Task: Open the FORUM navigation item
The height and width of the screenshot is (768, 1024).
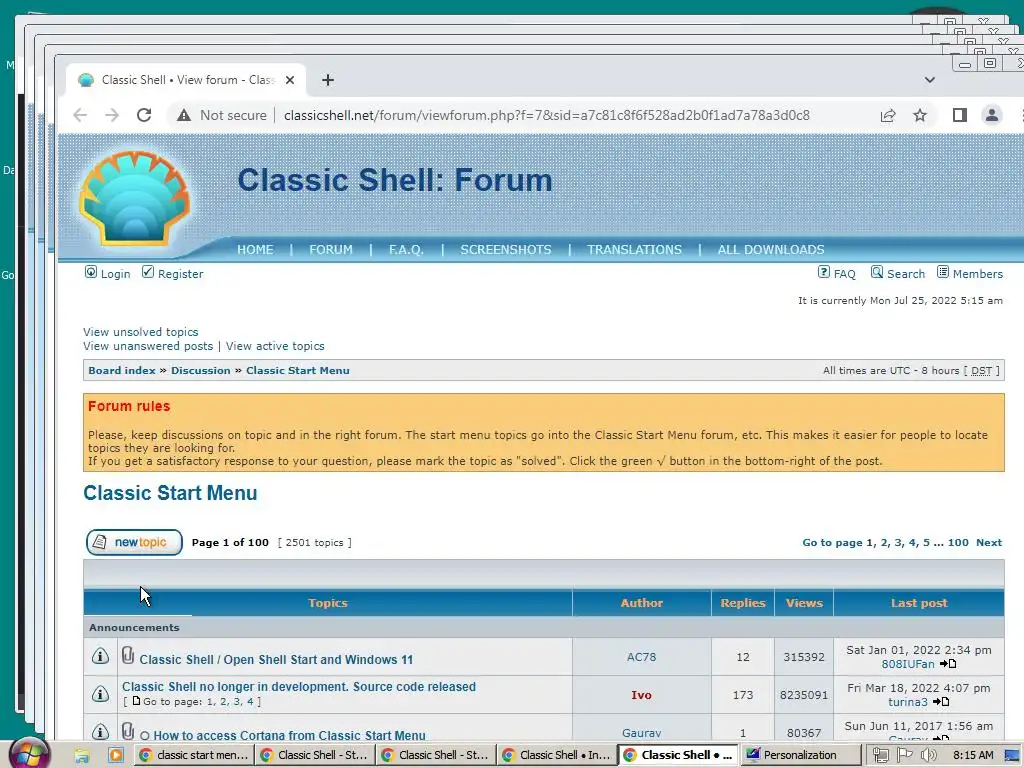Action: click(330, 249)
